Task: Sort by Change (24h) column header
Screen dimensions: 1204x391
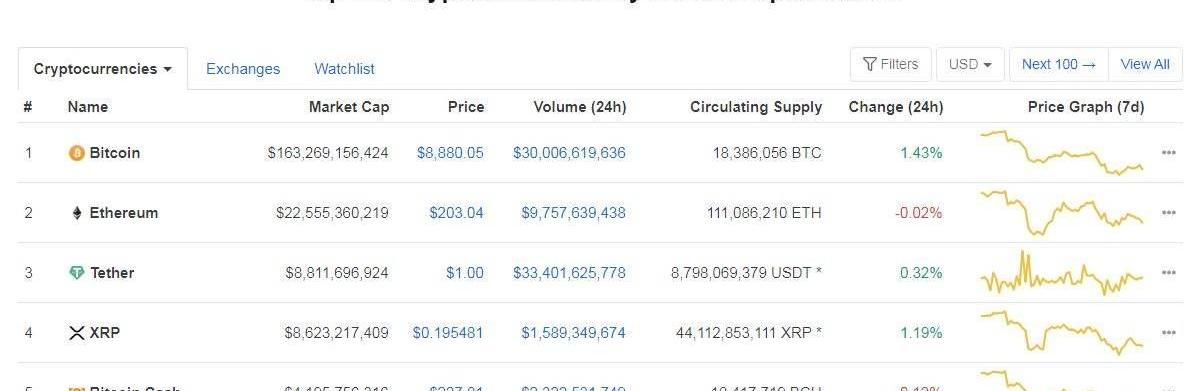Action: pos(896,107)
